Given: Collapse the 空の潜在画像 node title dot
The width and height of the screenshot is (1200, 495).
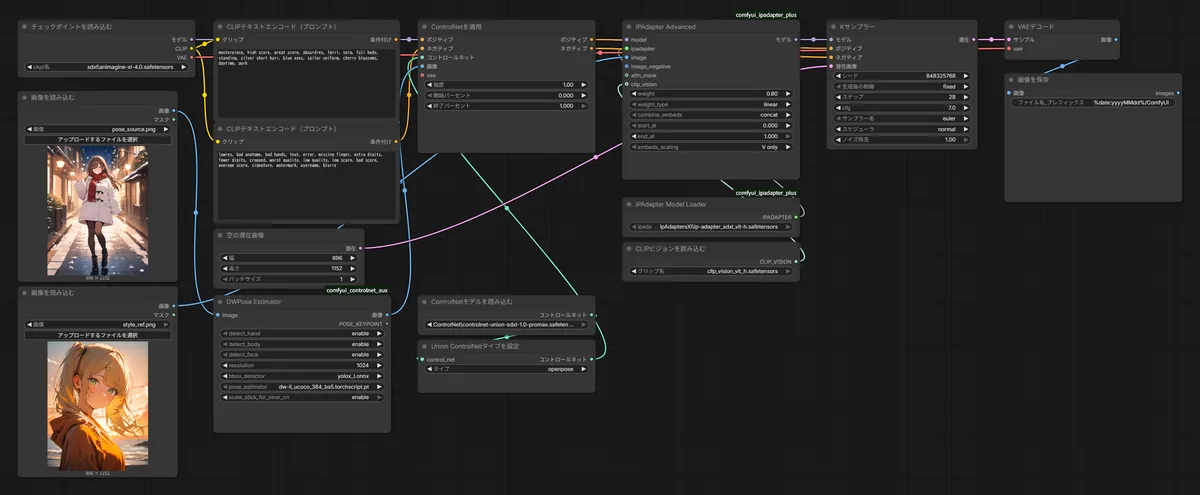Looking at the screenshot, I should 221,235.
